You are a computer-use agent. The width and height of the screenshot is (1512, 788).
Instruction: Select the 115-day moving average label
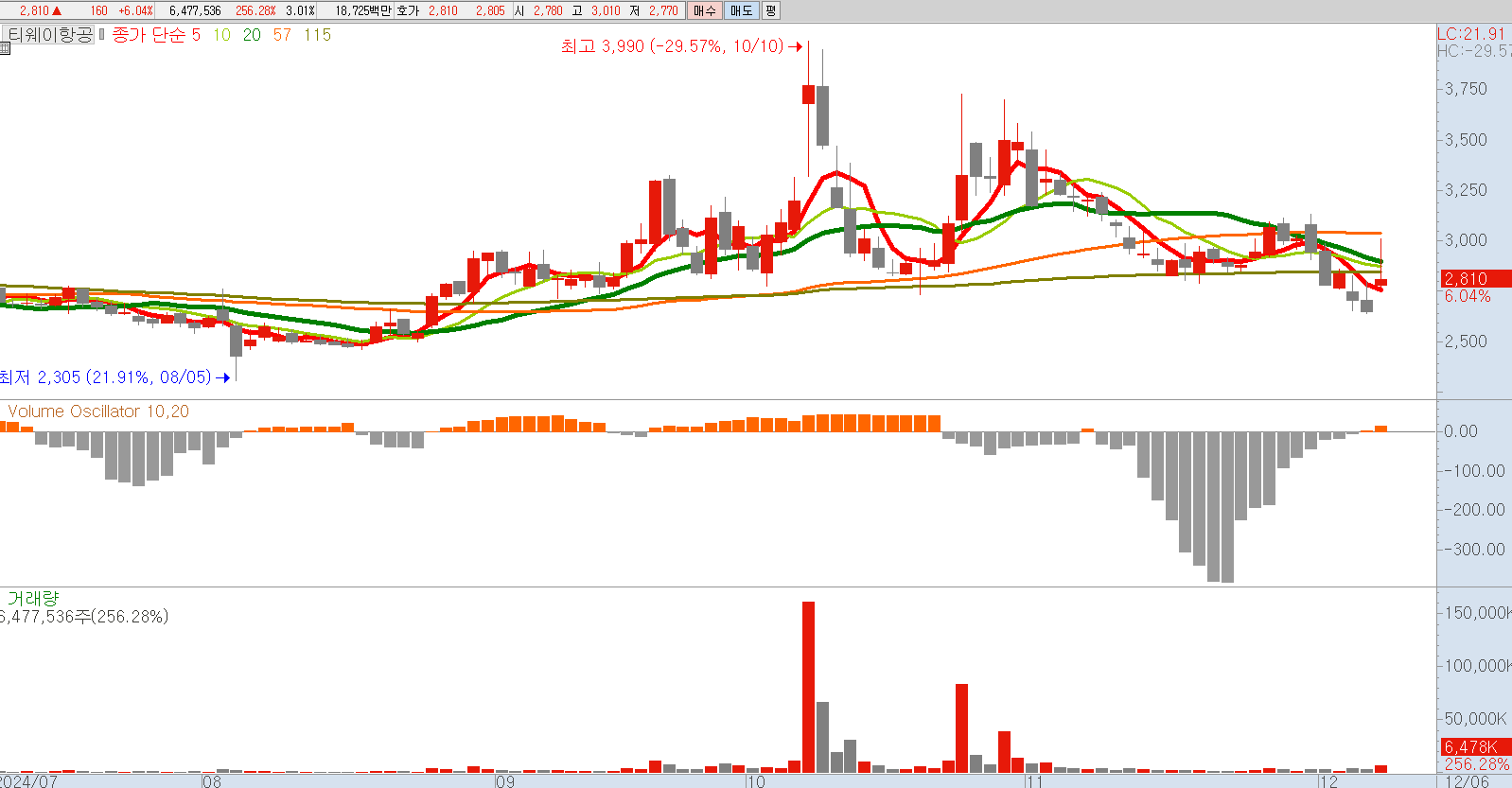318,35
